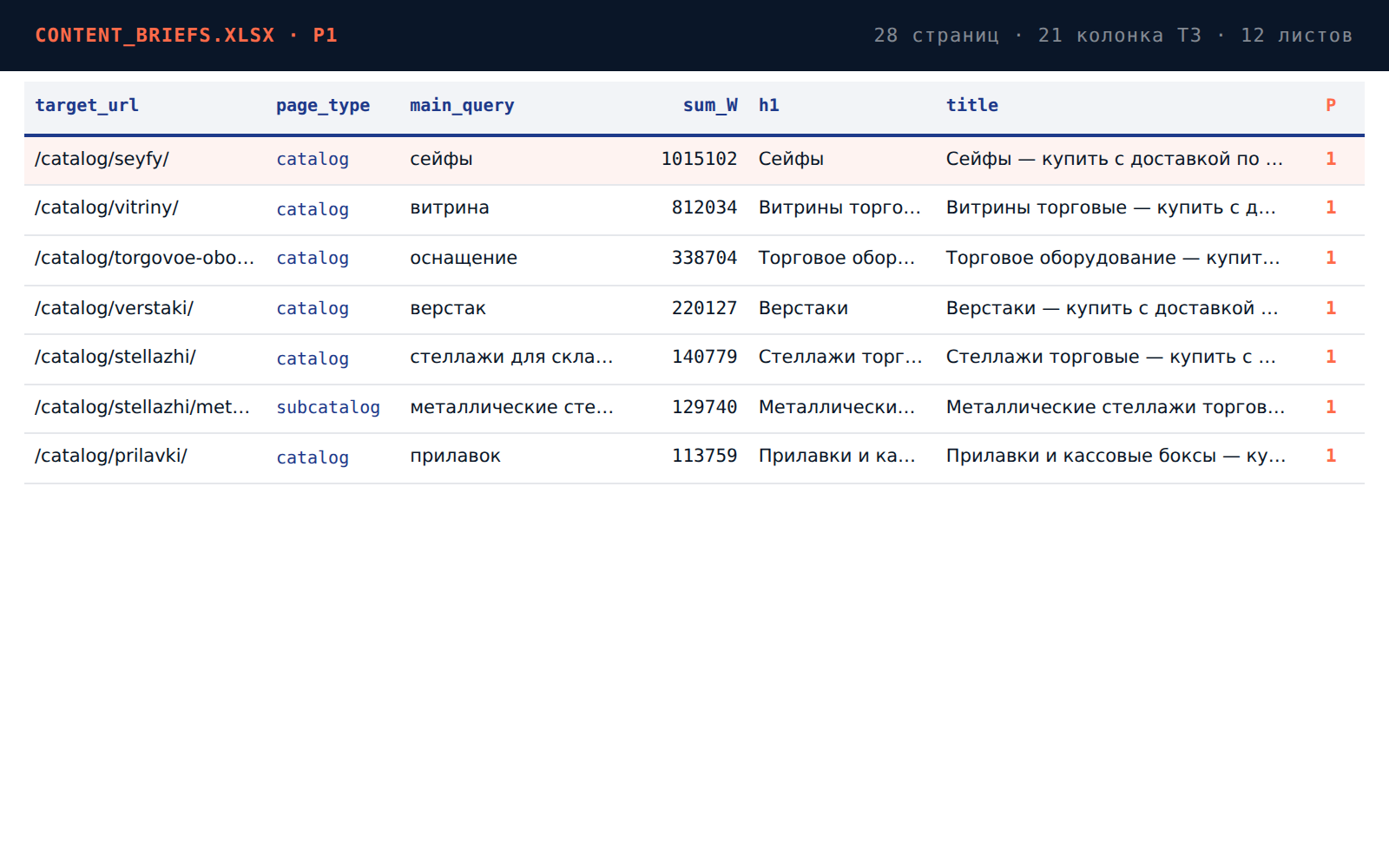Click the main query cell прилавок

pyautogui.click(x=455, y=456)
